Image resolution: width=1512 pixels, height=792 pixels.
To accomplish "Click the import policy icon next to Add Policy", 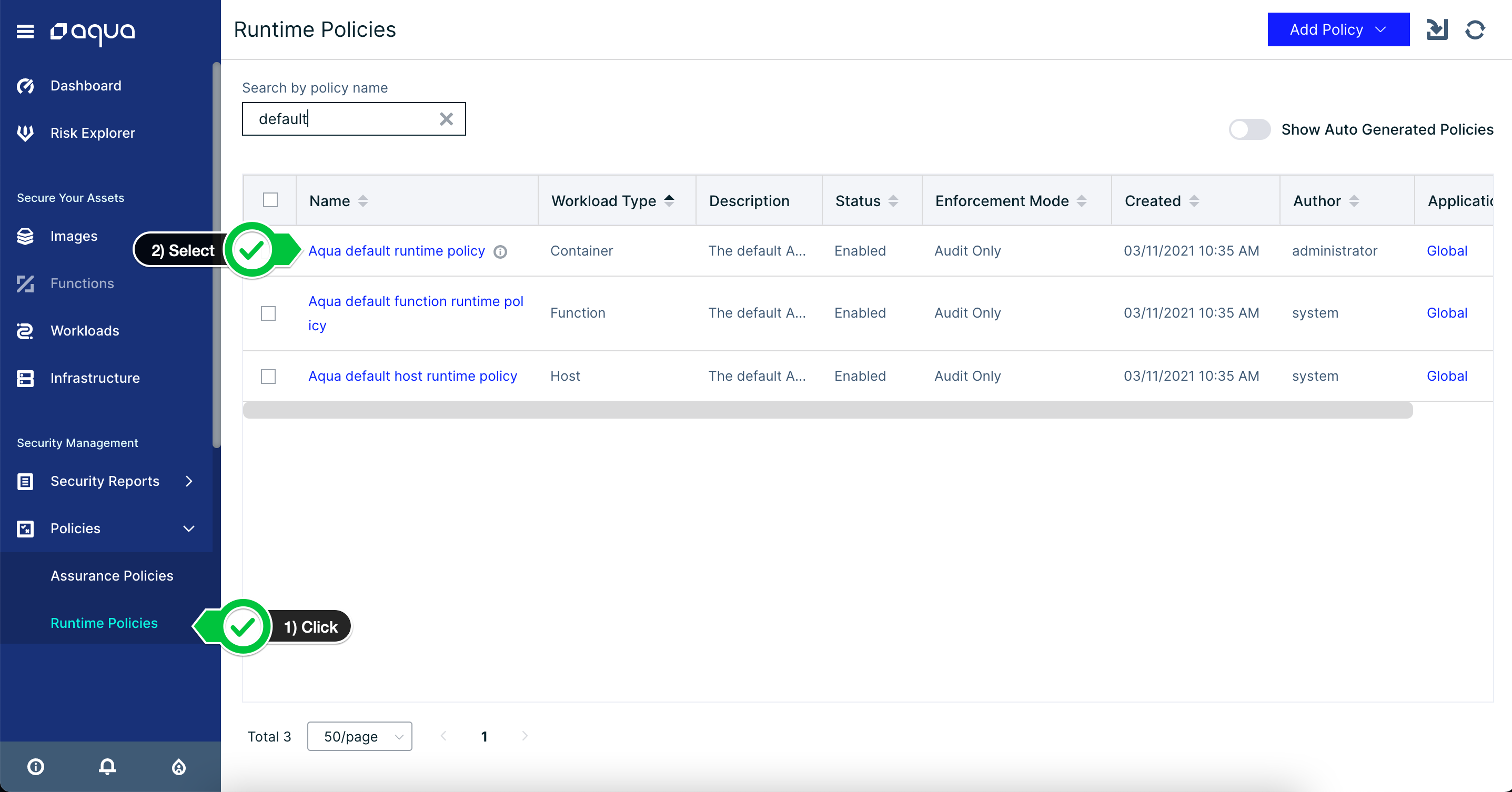I will click(1437, 29).
